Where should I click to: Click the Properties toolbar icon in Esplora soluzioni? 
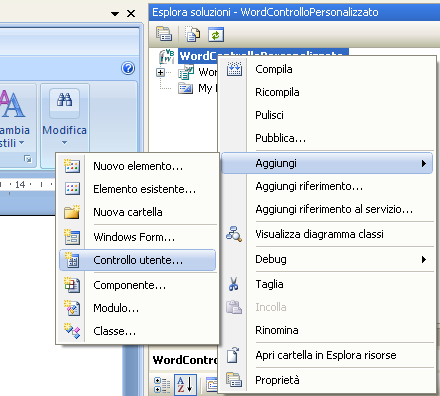pyautogui.click(x=164, y=34)
